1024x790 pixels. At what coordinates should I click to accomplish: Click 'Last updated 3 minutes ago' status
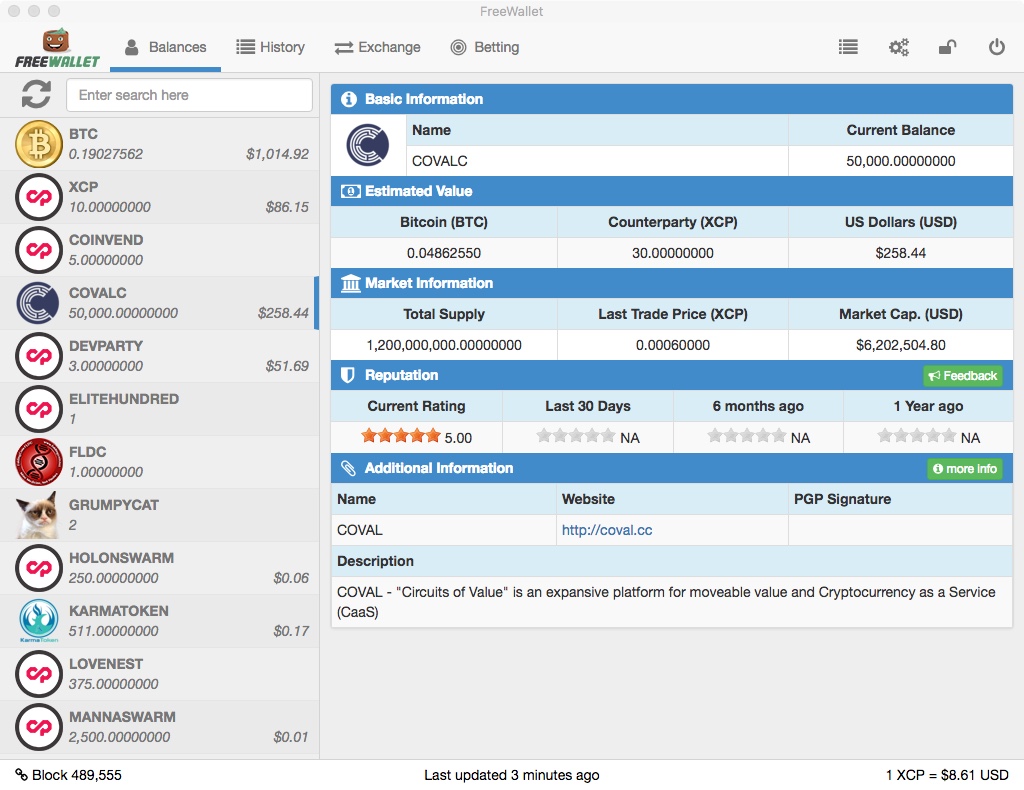[x=511, y=775]
